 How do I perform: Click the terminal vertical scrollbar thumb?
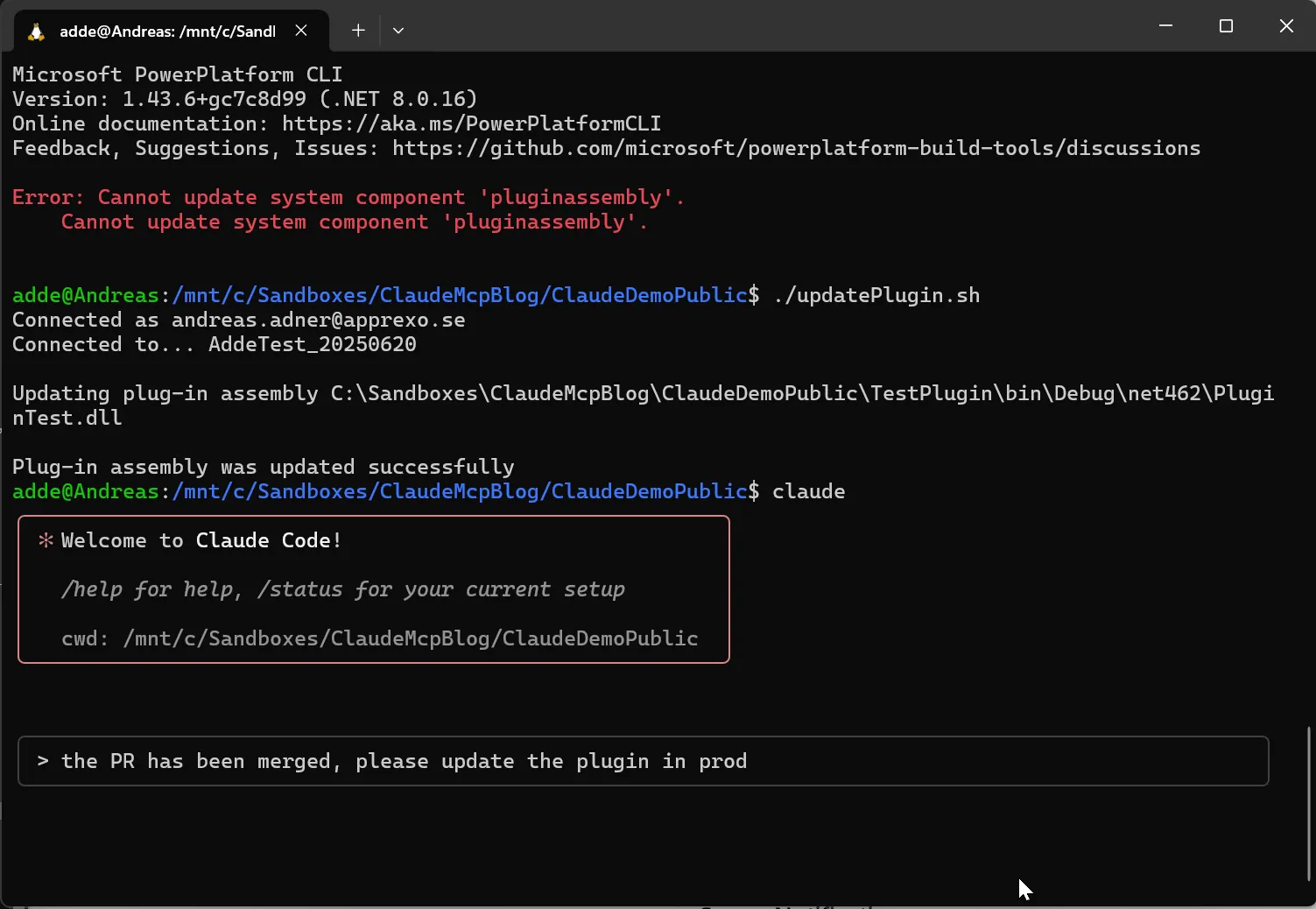[1309, 803]
